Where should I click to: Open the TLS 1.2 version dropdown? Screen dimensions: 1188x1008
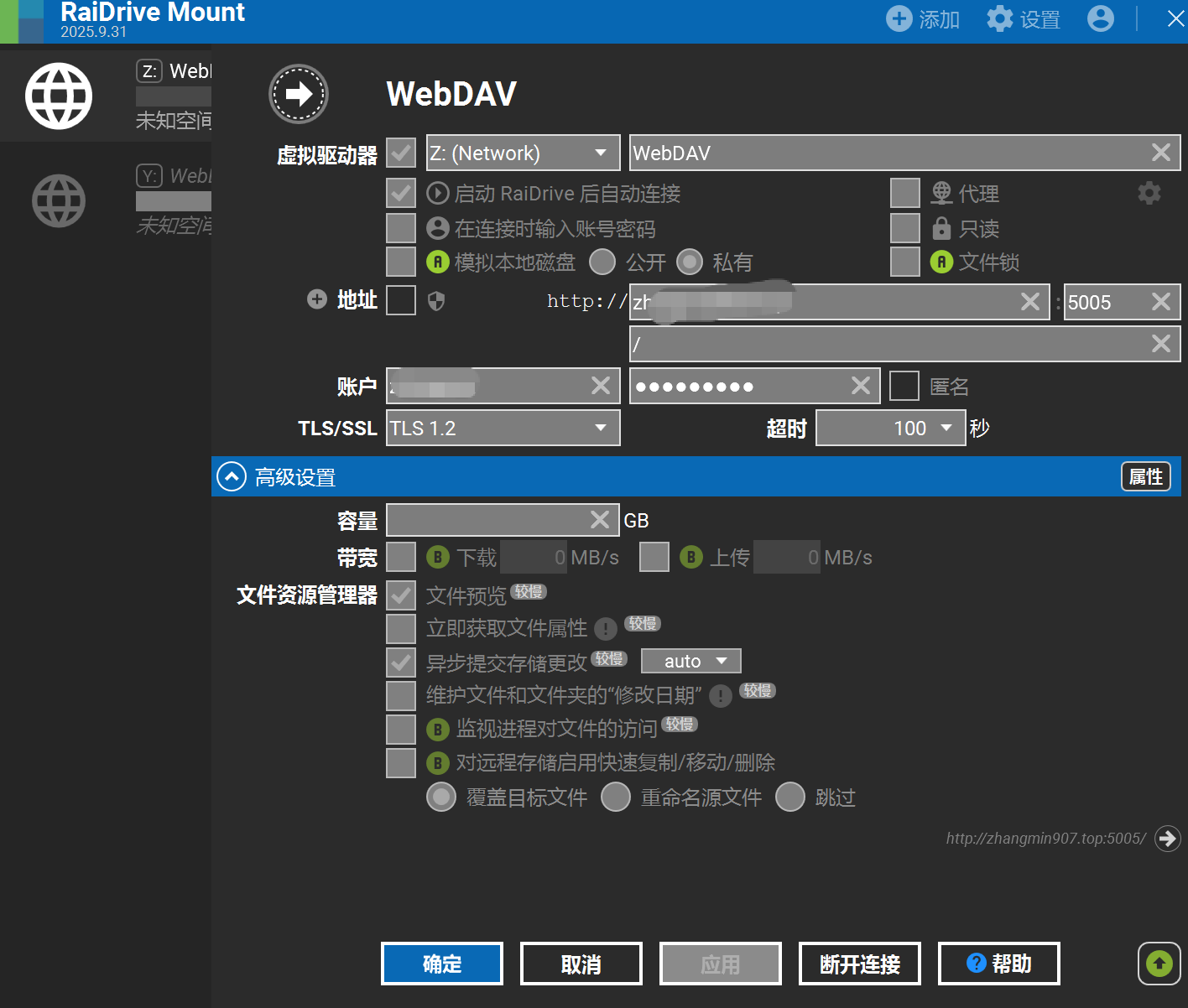click(x=503, y=428)
